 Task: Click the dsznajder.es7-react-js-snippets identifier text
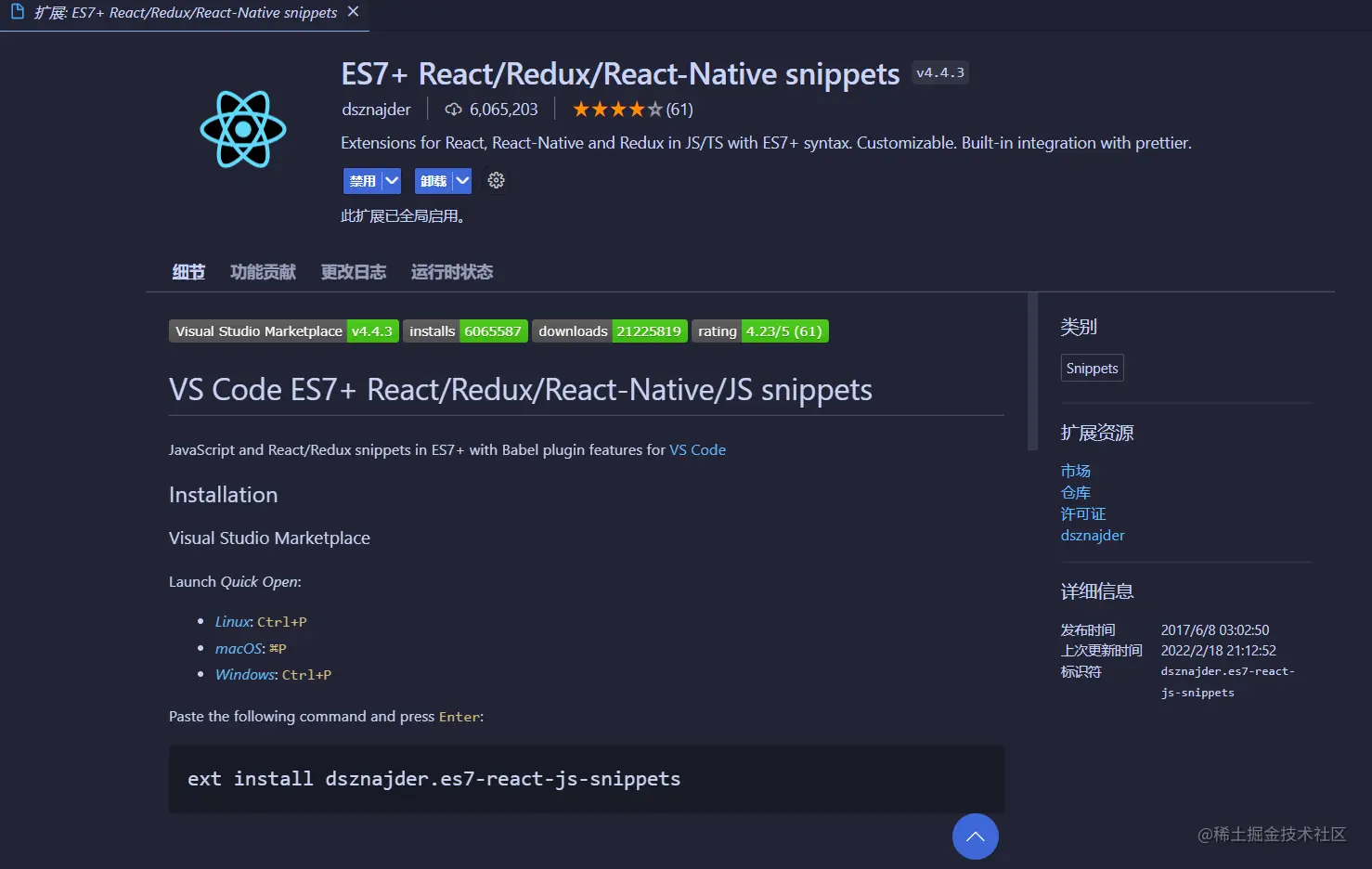click(x=1227, y=682)
